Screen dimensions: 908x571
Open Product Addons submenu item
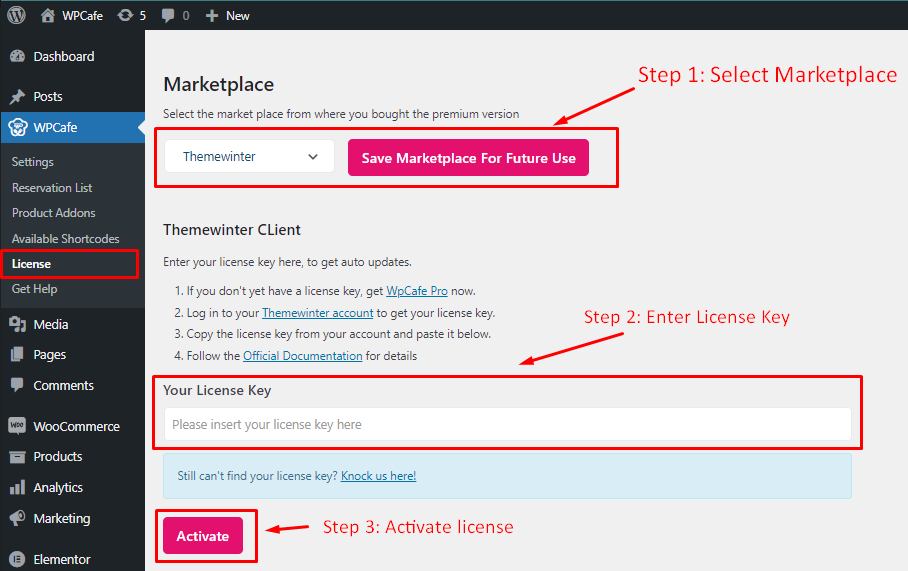pos(54,213)
